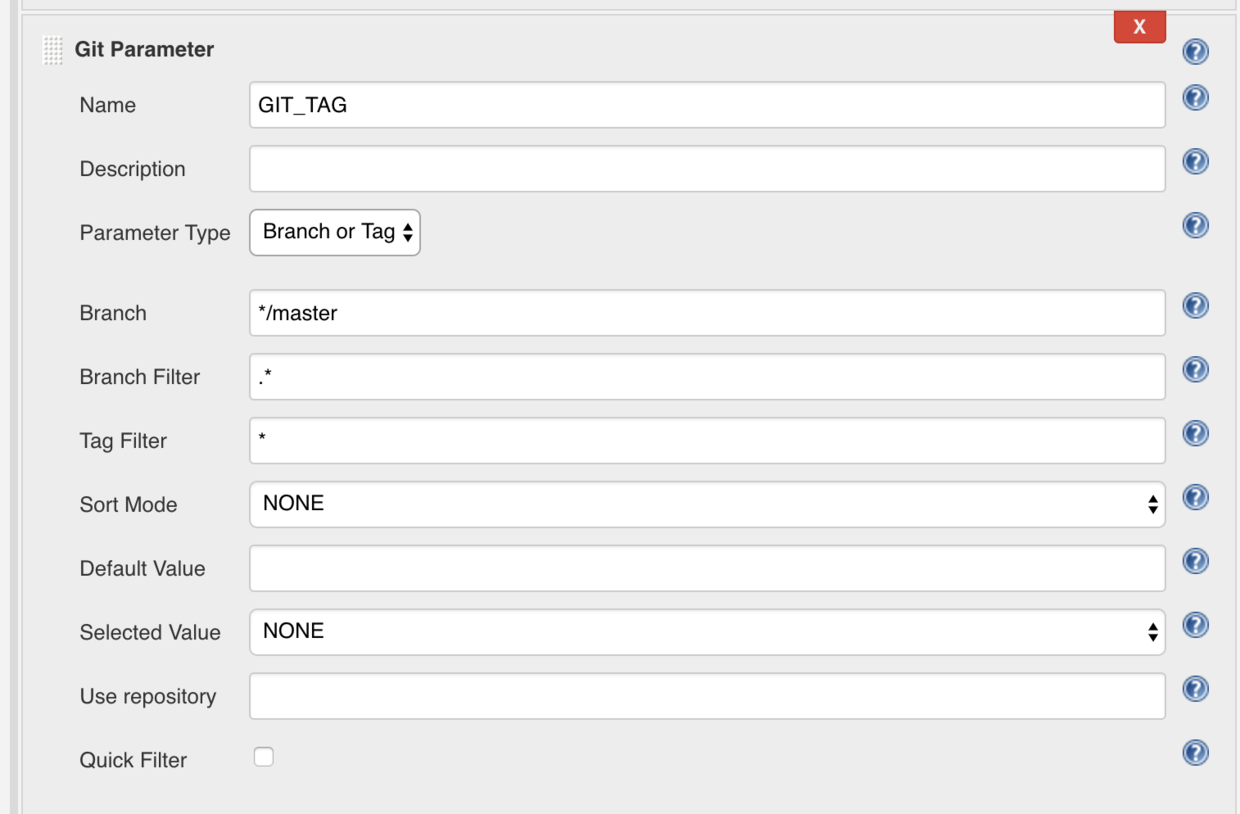Open the Selected Value dropdown
This screenshot has height=814, width=1240.
tap(707, 632)
